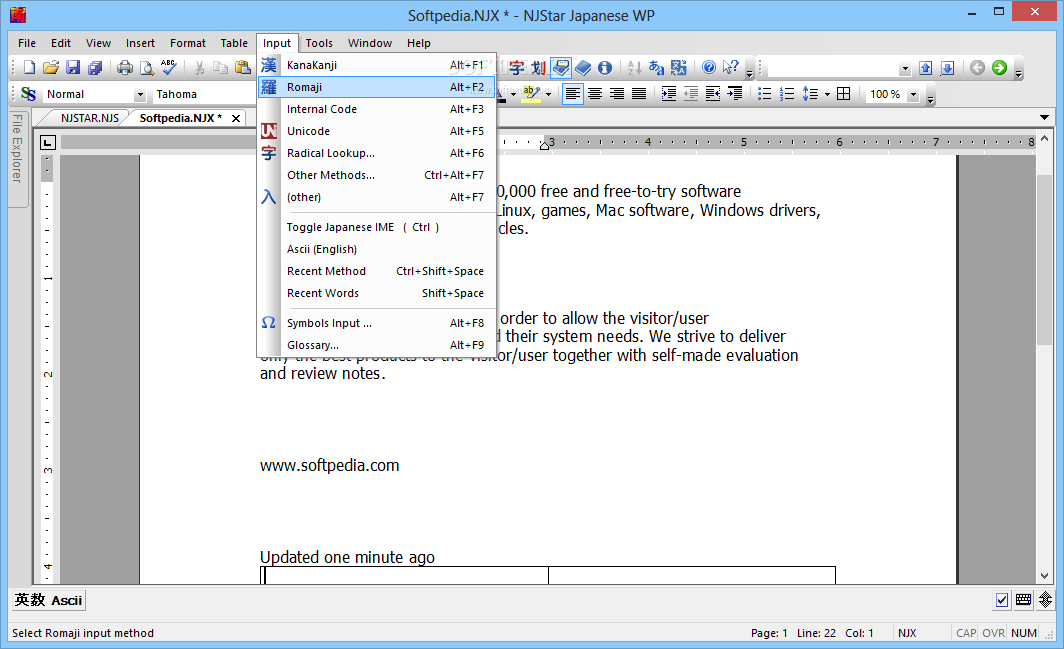Activate the What's This pointer help icon
The height and width of the screenshot is (649, 1064).
731,67
